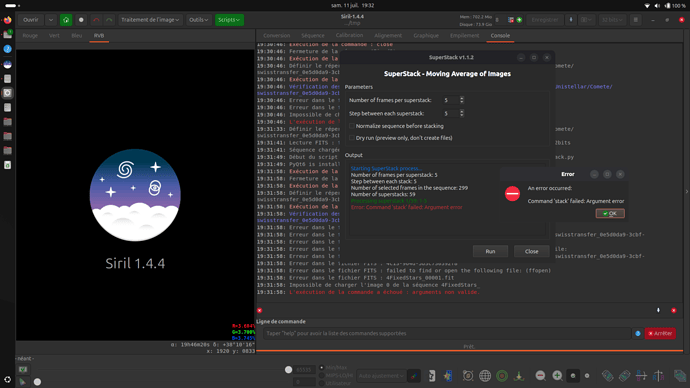Click the blue download/save-as arrow icon
Image resolution: width=690 pixels, height=388 pixels.
(571, 20)
